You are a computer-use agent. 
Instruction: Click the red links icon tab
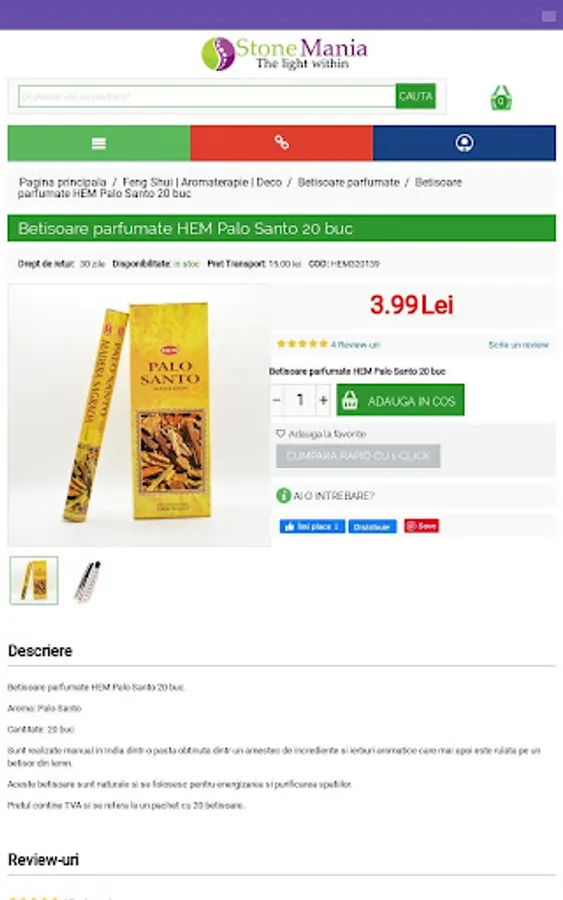(x=281, y=143)
